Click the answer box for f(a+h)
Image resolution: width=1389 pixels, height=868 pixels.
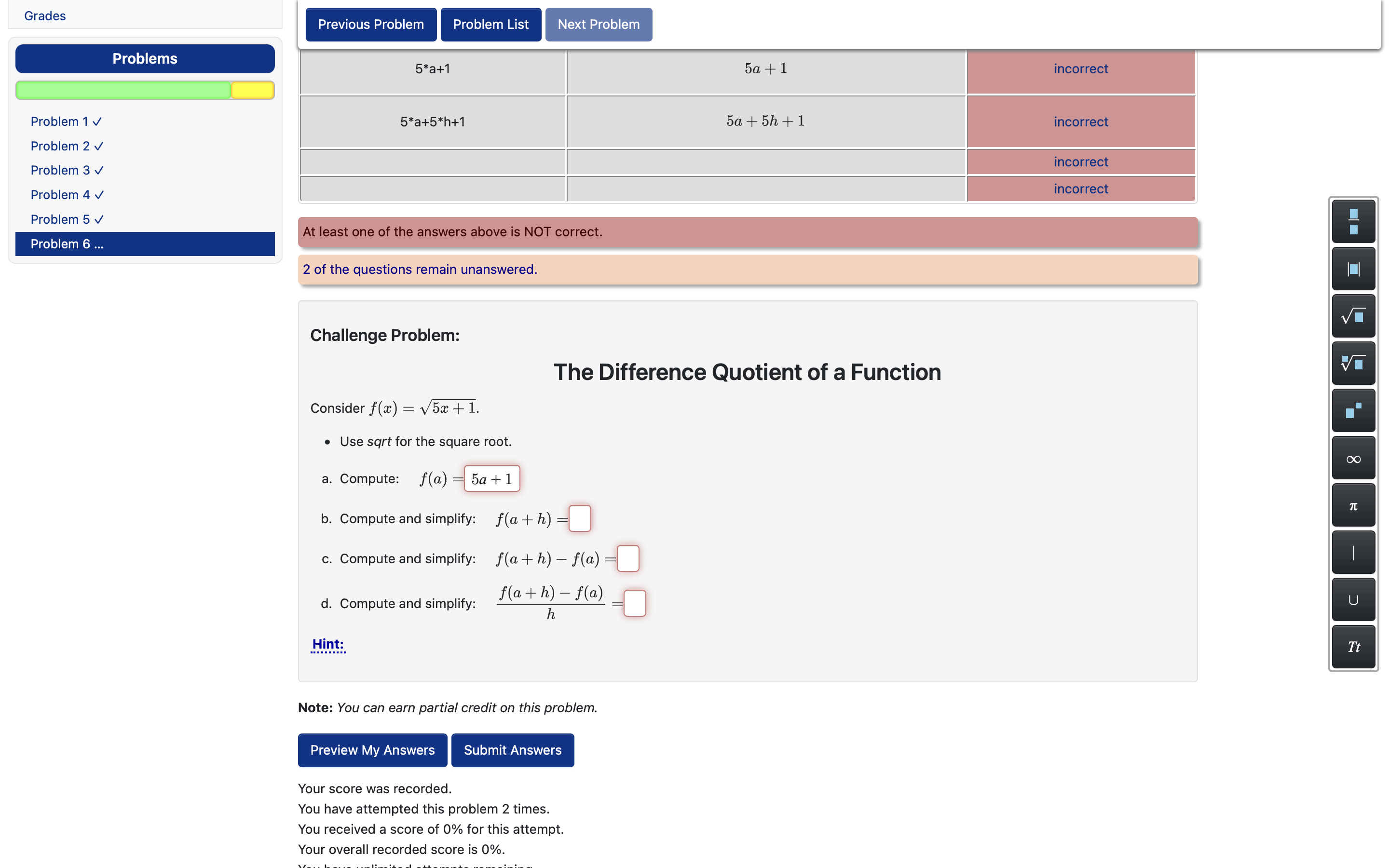[580, 518]
